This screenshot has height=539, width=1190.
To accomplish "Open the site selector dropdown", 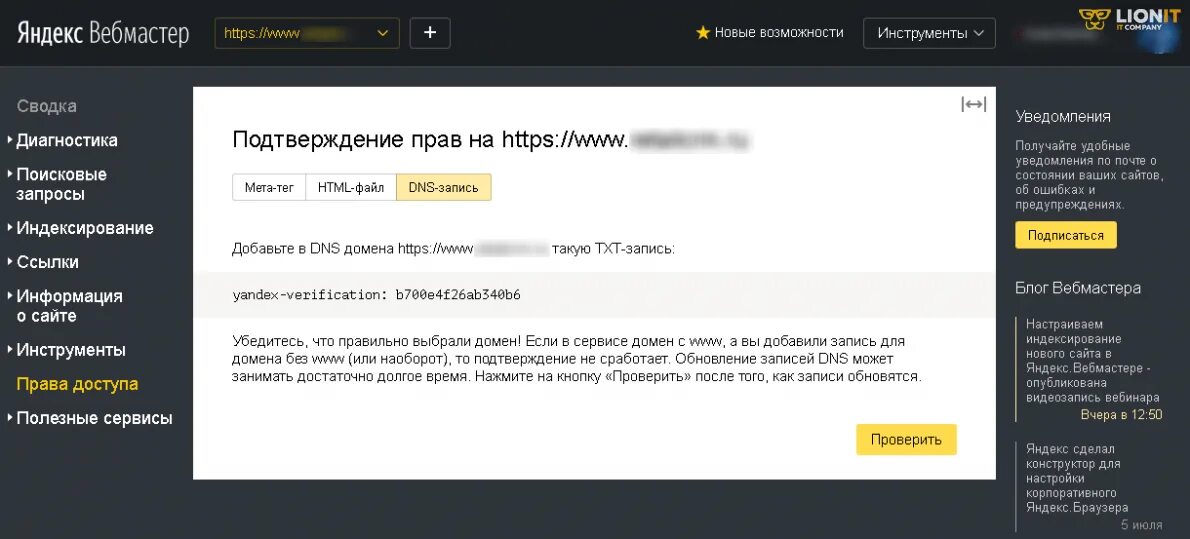I will point(307,33).
